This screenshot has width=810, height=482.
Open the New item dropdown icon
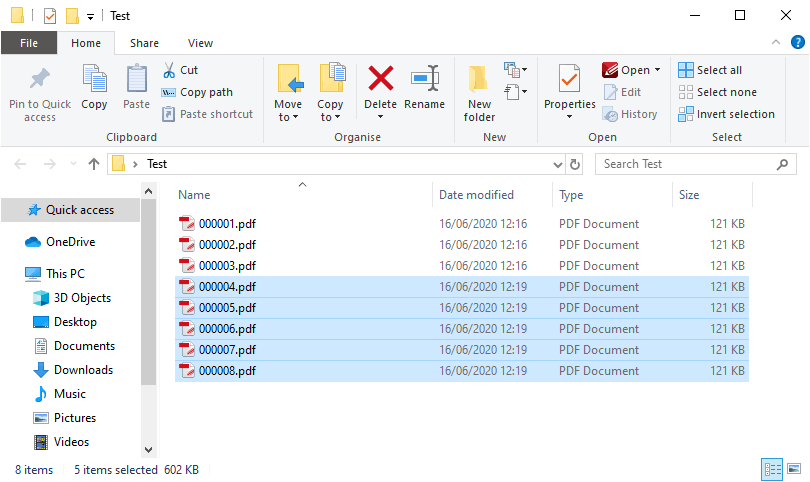click(x=516, y=70)
